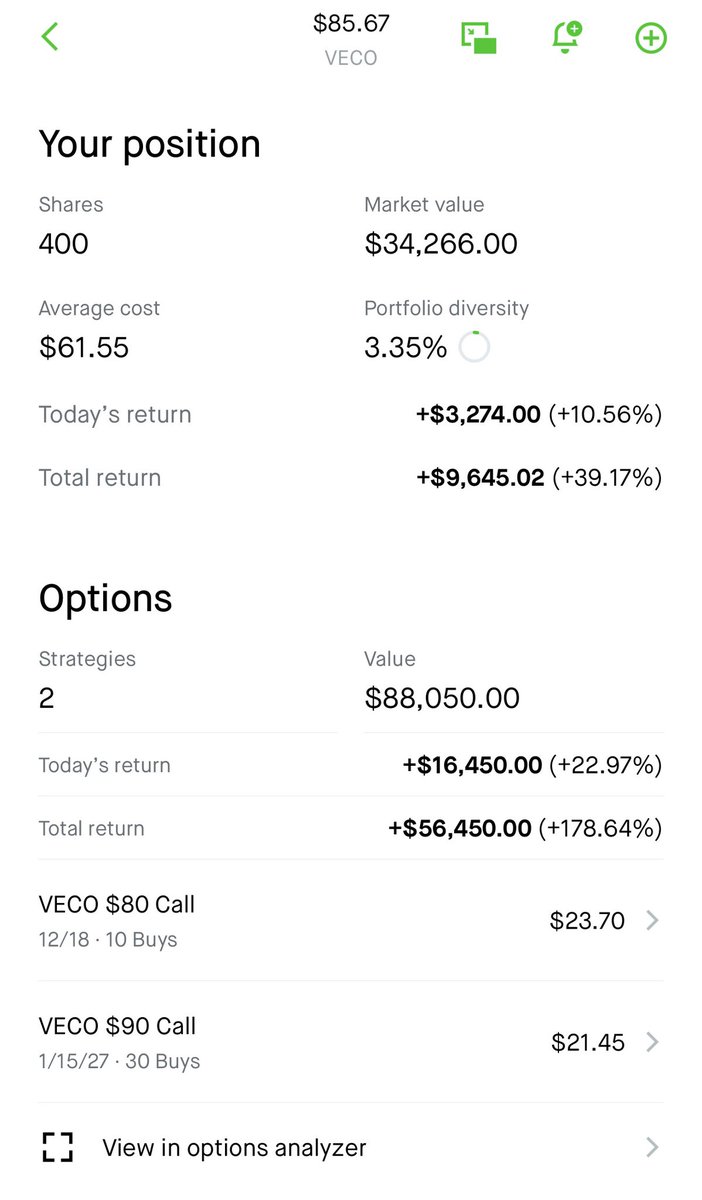This screenshot has height=1200, width=702.
Task: Expand the VECO $80 Call chevron
Action: [x=652, y=920]
